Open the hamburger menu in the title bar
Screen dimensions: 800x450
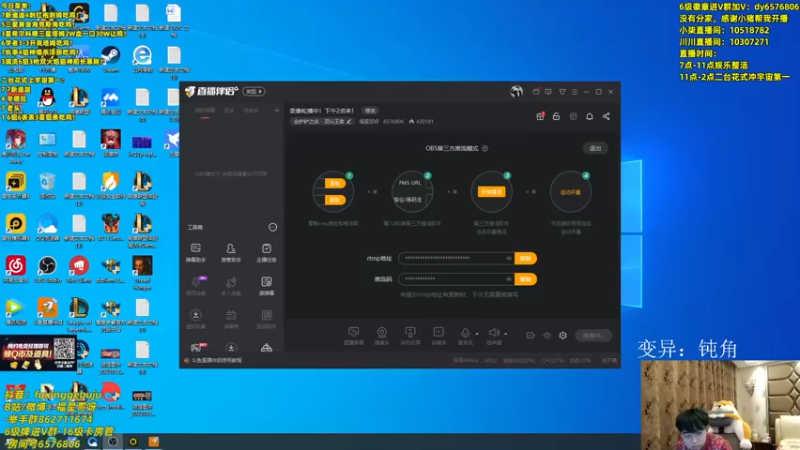[574, 92]
